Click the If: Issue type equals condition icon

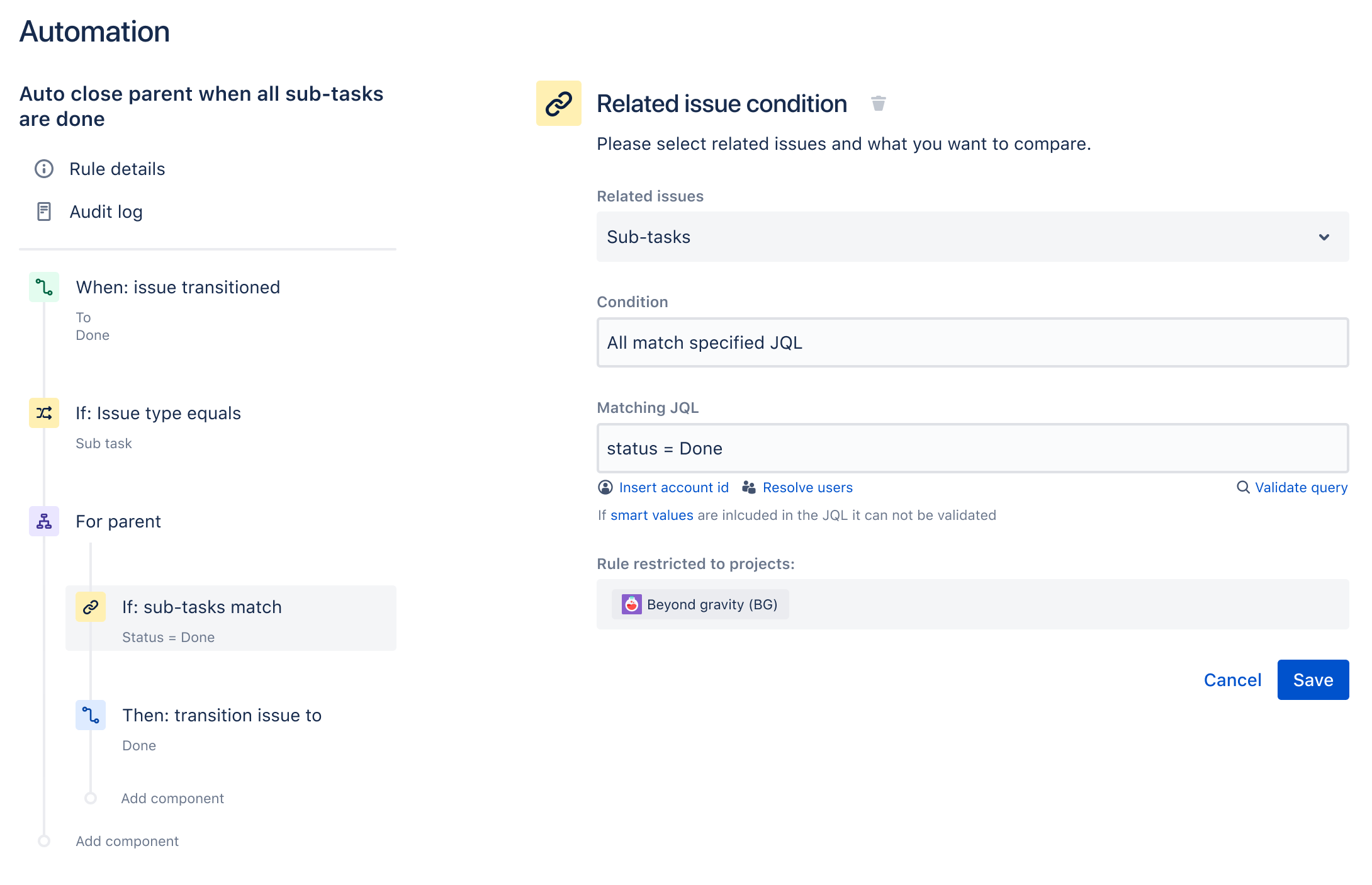(x=43, y=413)
